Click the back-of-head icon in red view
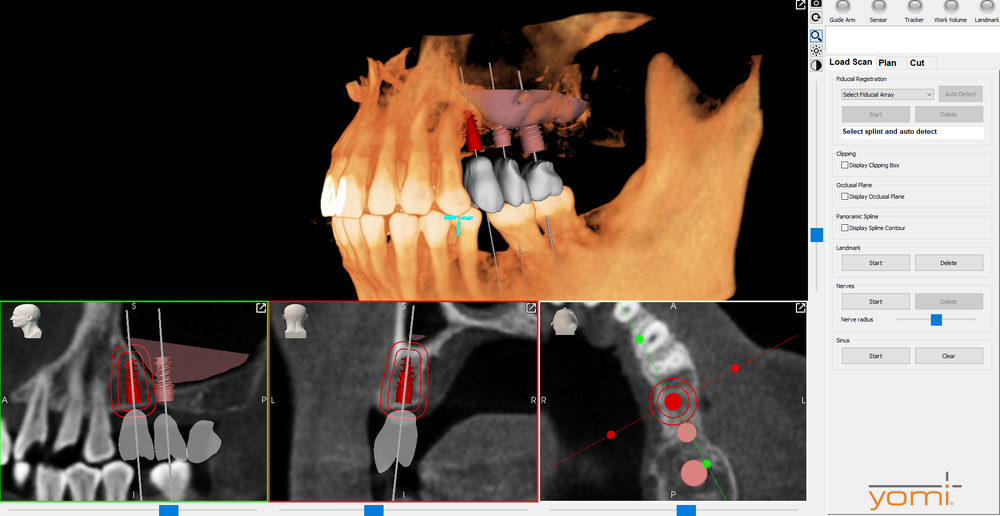1000x516 pixels. (297, 321)
